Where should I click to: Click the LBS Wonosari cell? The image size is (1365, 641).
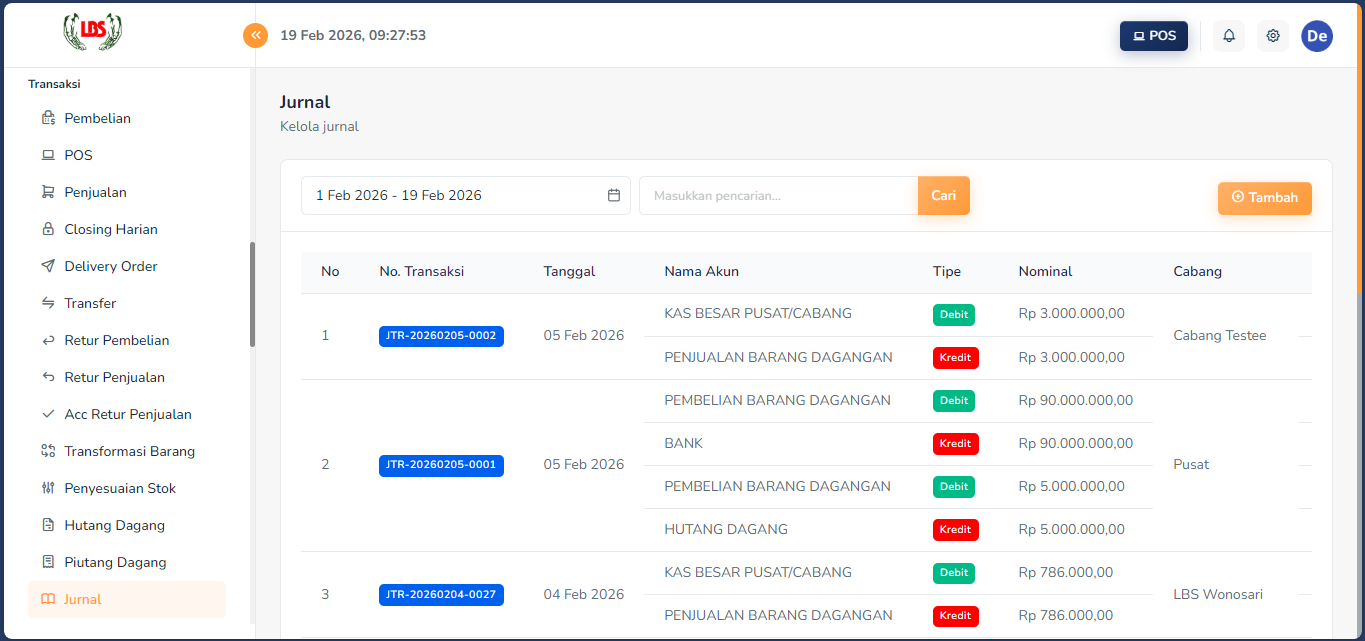click(x=1218, y=594)
